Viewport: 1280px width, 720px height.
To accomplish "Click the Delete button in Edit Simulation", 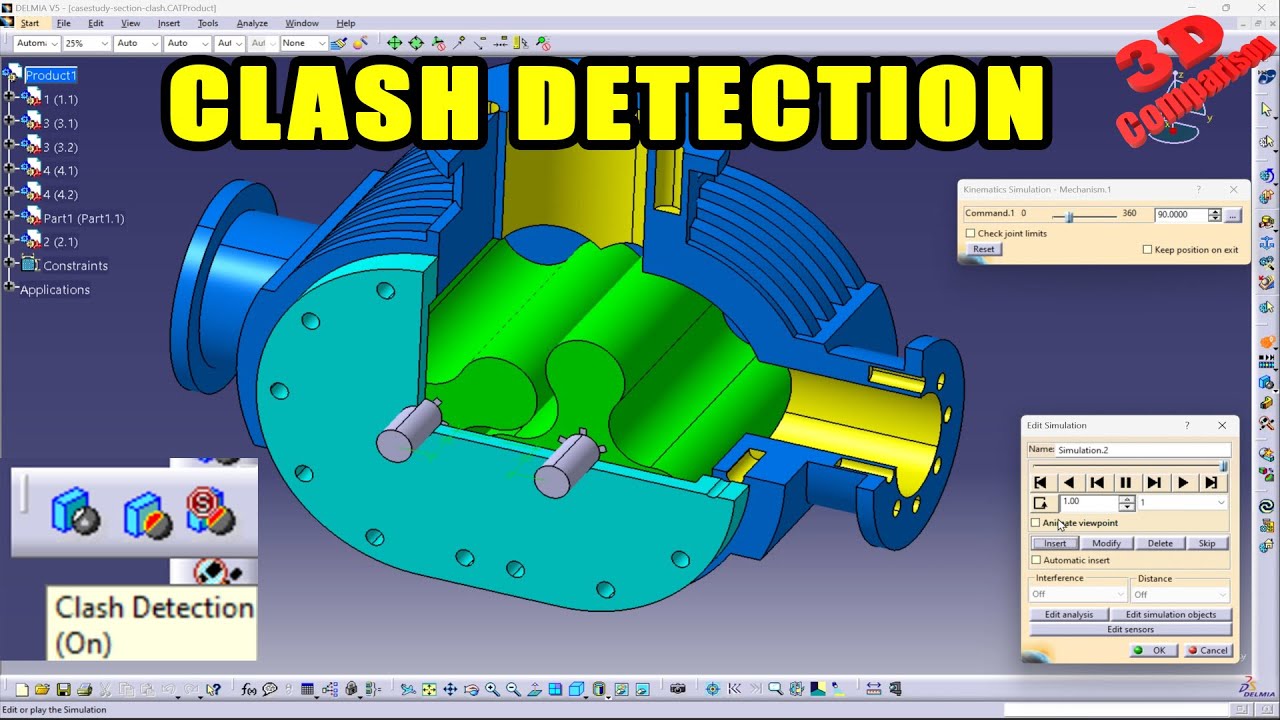I will pos(1160,543).
